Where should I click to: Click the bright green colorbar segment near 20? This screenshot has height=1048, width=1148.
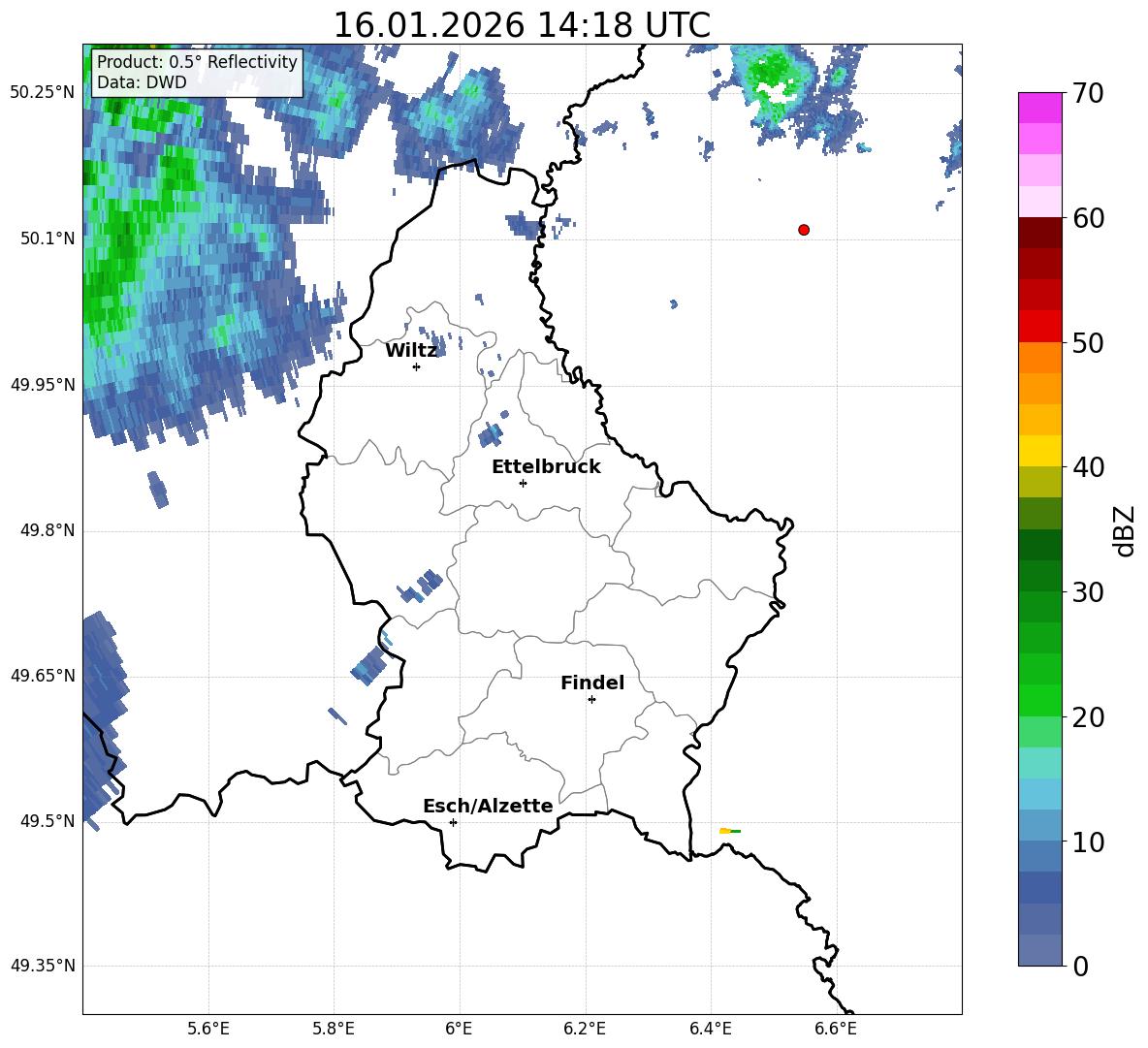(x=1039, y=700)
